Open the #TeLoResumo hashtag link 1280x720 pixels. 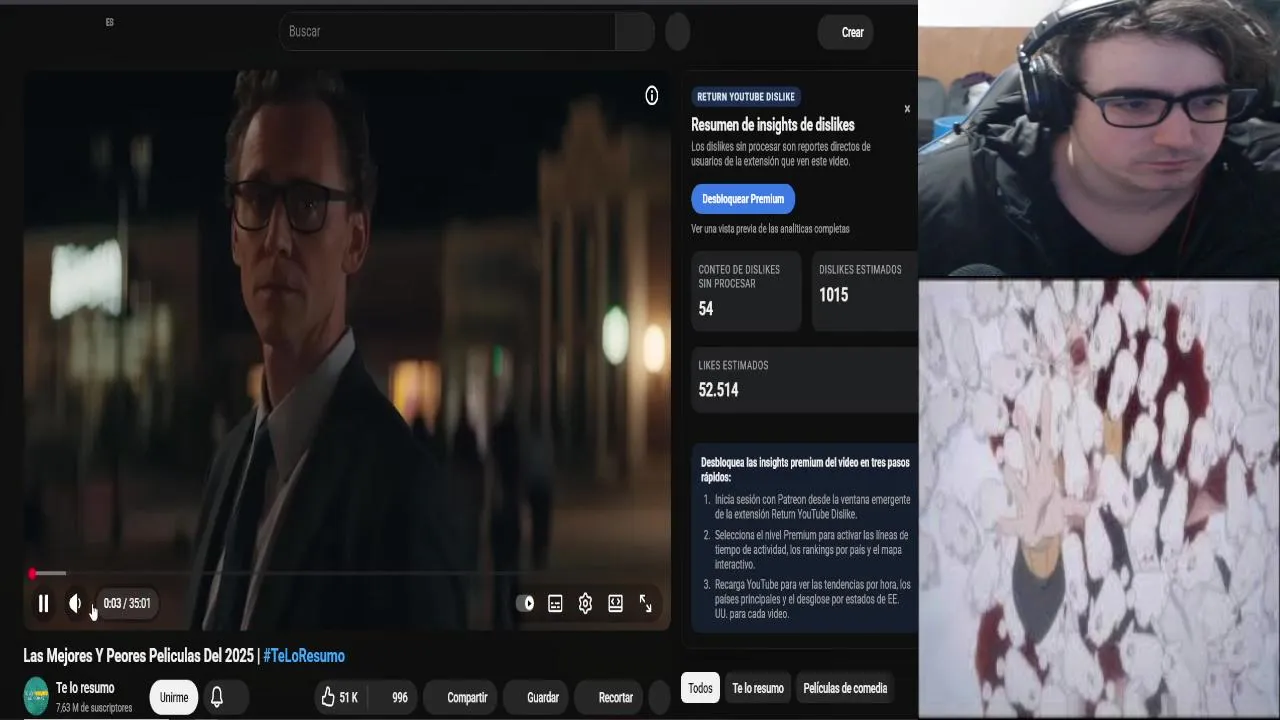[304, 656]
